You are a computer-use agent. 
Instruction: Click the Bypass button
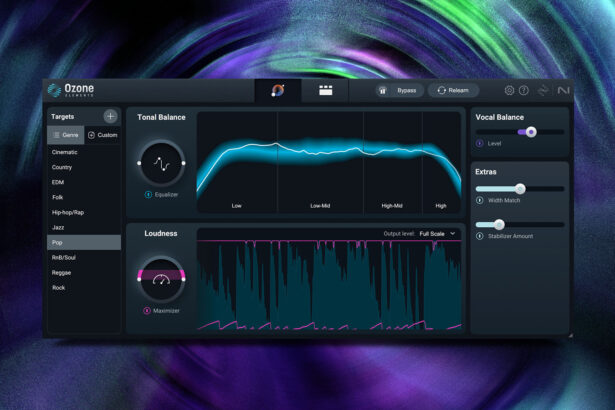coord(400,91)
